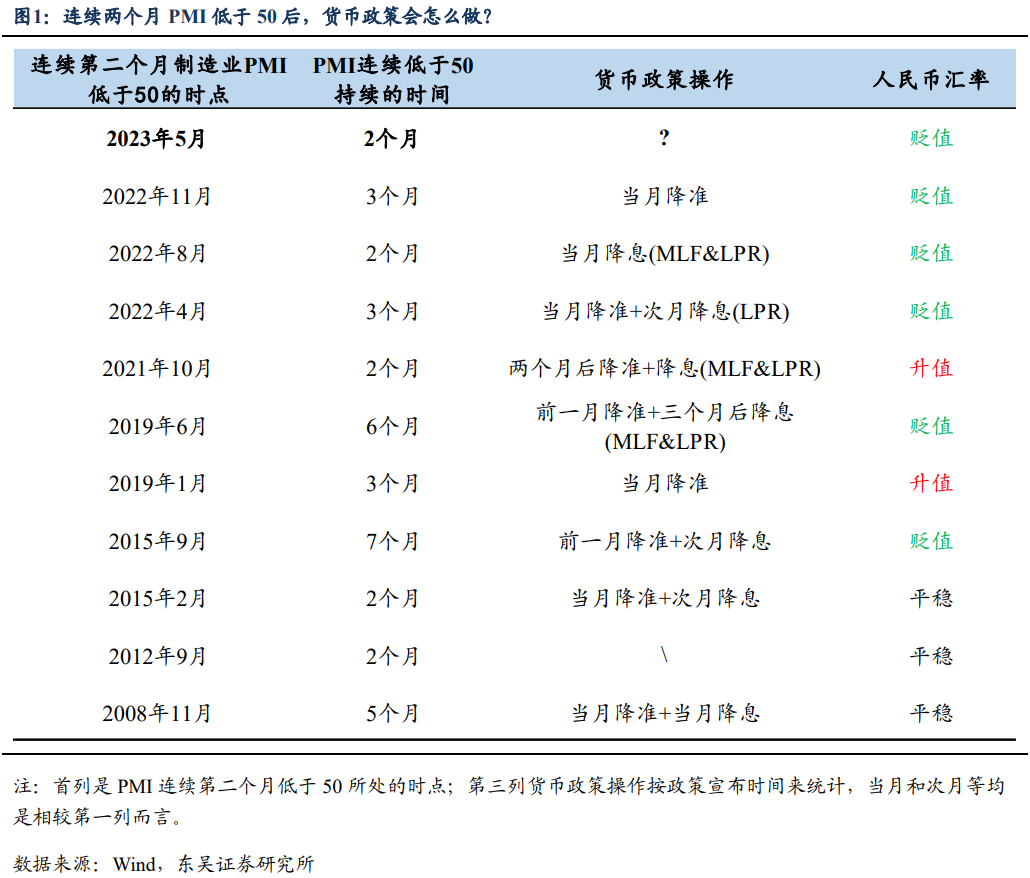Click the '货币政策操作' column header
Image resolution: width=1030 pixels, height=878 pixels.
point(664,80)
